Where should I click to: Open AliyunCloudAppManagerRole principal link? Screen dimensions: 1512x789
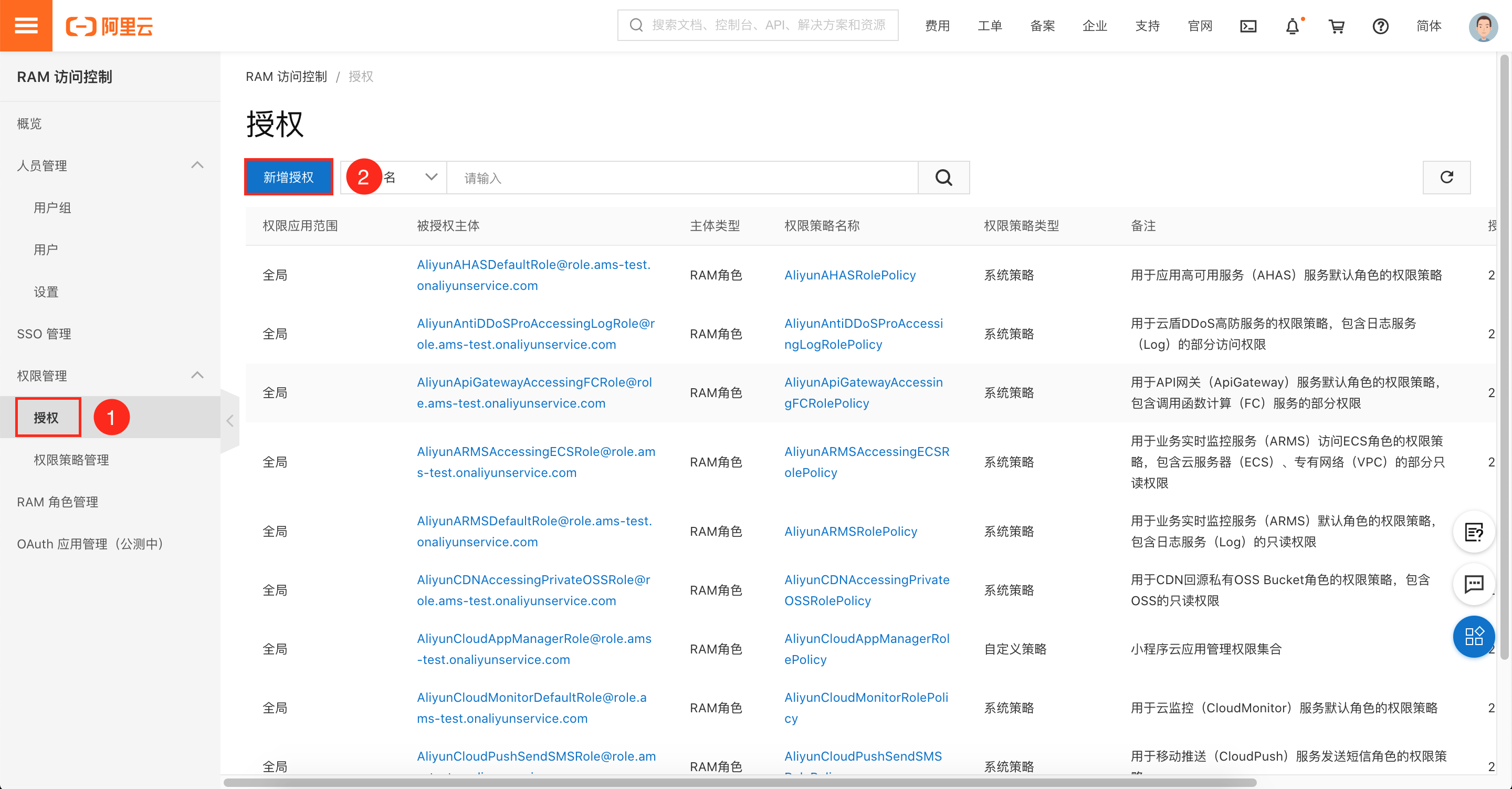point(534,649)
